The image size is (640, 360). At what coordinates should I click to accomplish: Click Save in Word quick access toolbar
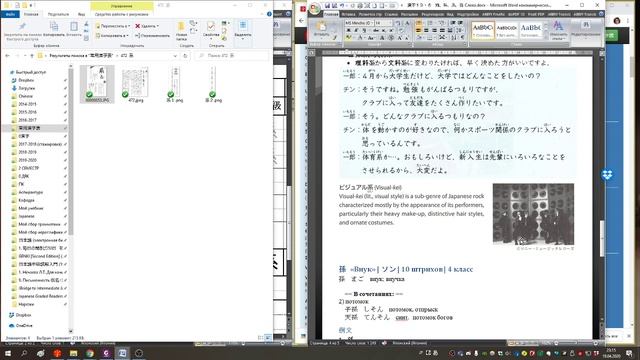tap(327, 6)
